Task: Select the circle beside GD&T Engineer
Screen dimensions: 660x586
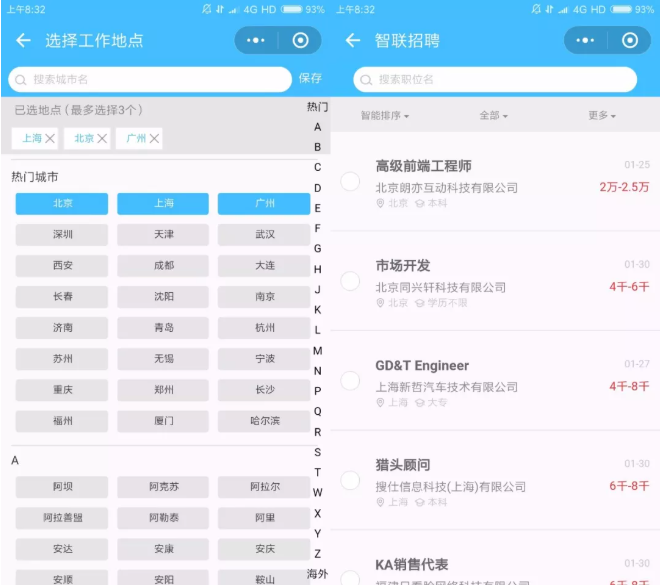Action: [350, 381]
